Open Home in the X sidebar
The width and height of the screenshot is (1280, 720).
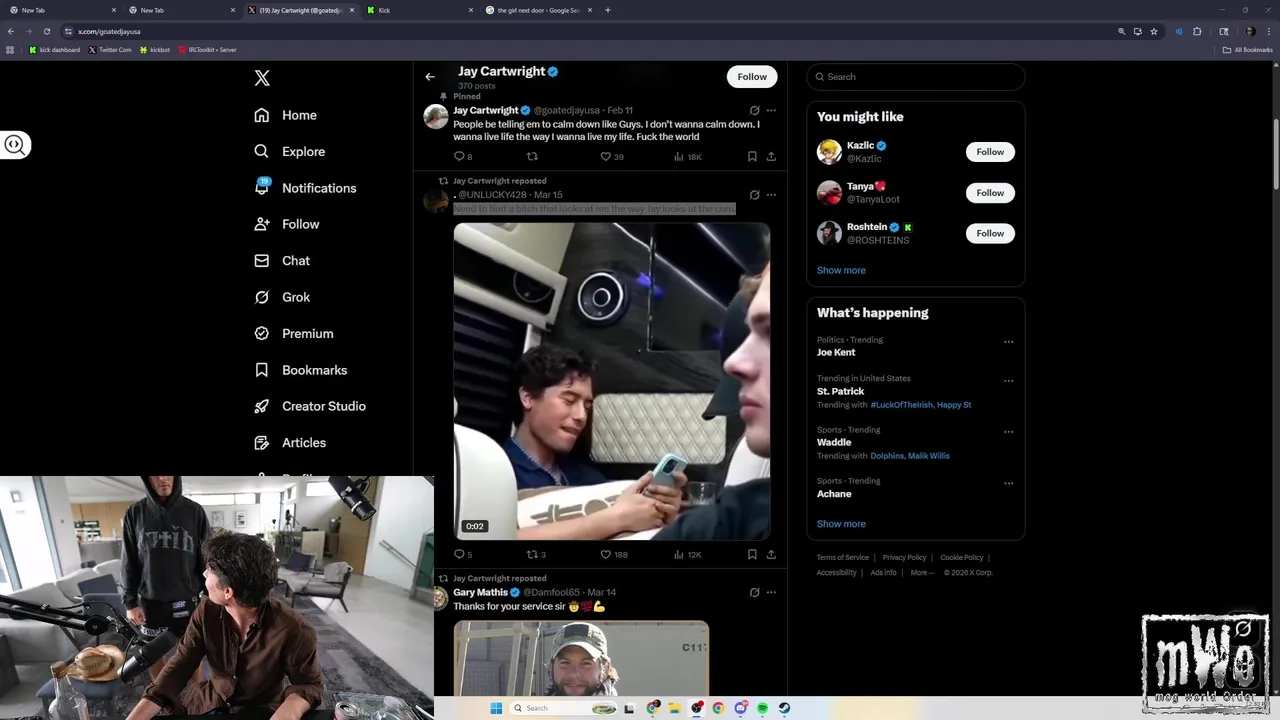(x=286, y=115)
